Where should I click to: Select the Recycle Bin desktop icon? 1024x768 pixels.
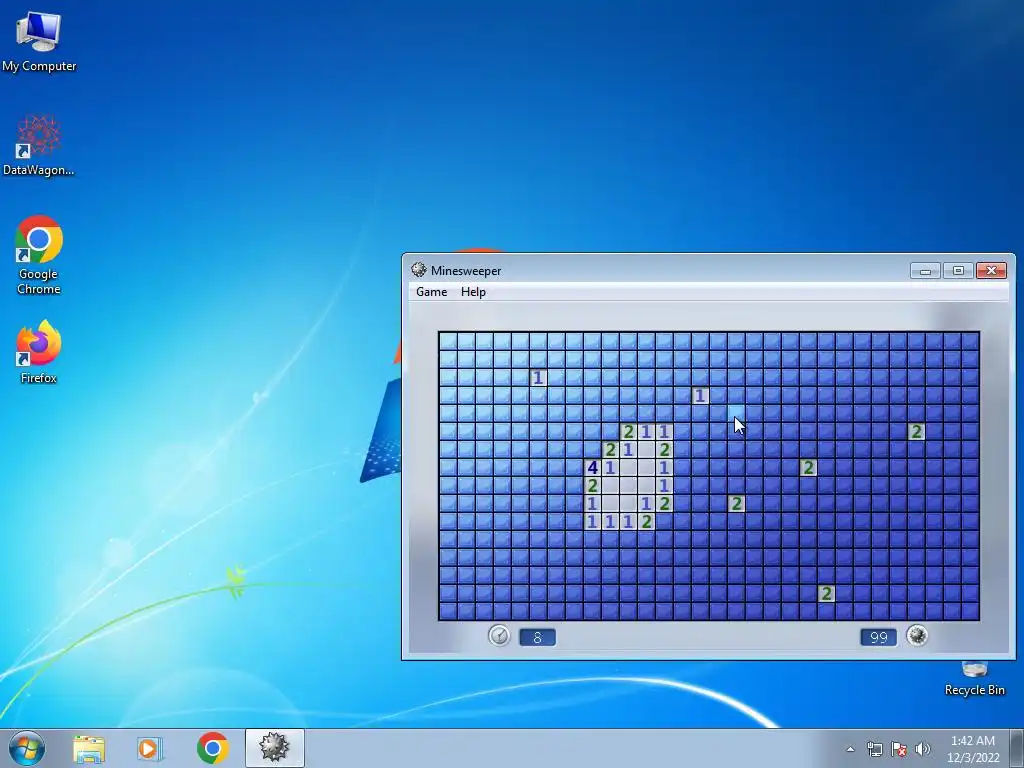pyautogui.click(x=974, y=679)
